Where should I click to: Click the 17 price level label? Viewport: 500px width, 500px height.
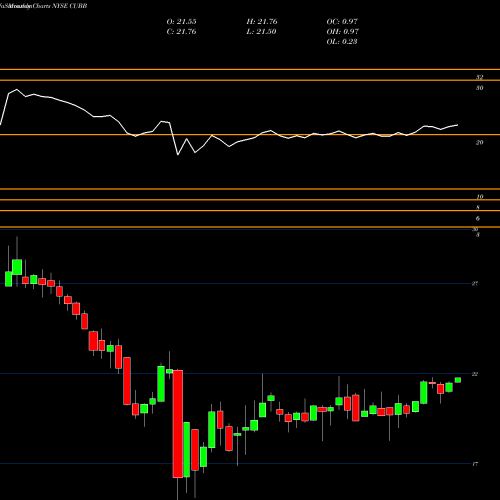[475, 464]
